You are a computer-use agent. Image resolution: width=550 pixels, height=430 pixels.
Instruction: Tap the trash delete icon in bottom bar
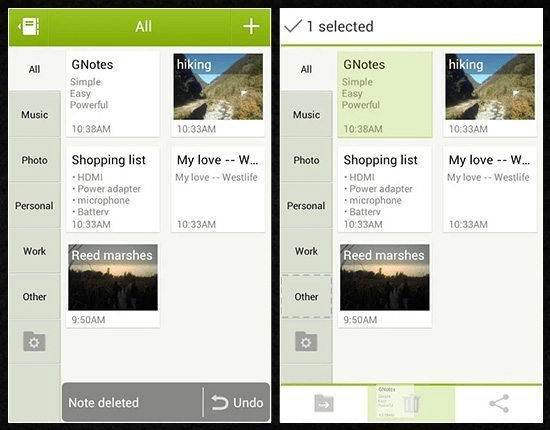(411, 403)
